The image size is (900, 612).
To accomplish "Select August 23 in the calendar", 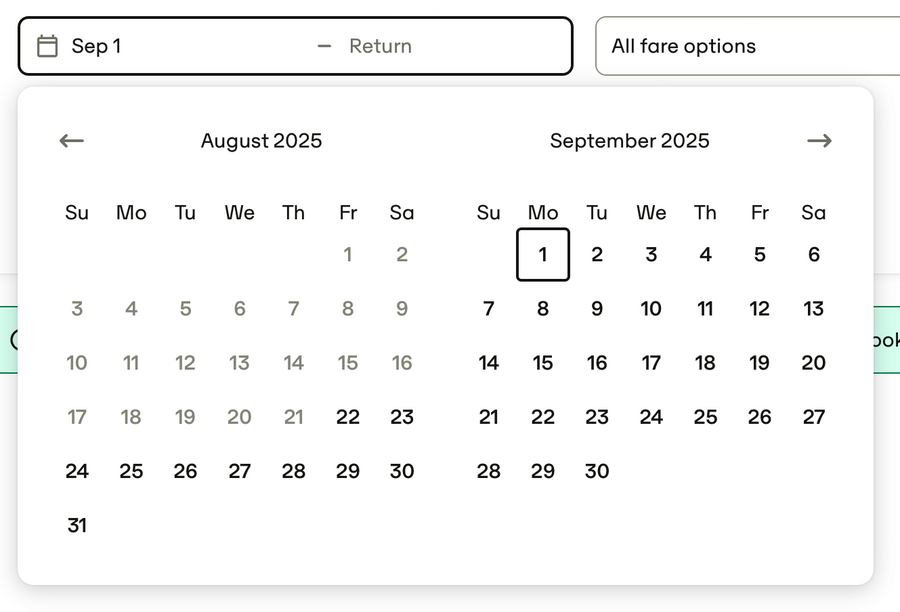I will pyautogui.click(x=402, y=417).
